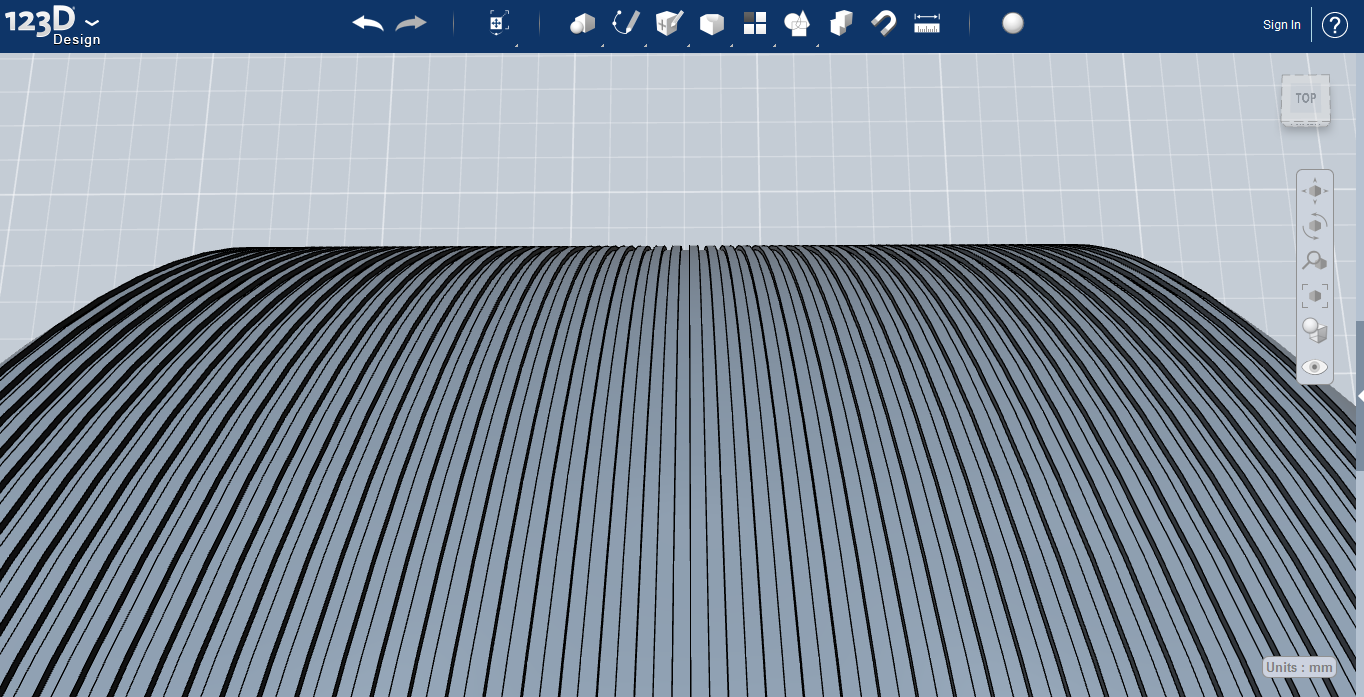Select the Construct tool
Viewport: 1364px width, 697px height.
tap(668, 23)
